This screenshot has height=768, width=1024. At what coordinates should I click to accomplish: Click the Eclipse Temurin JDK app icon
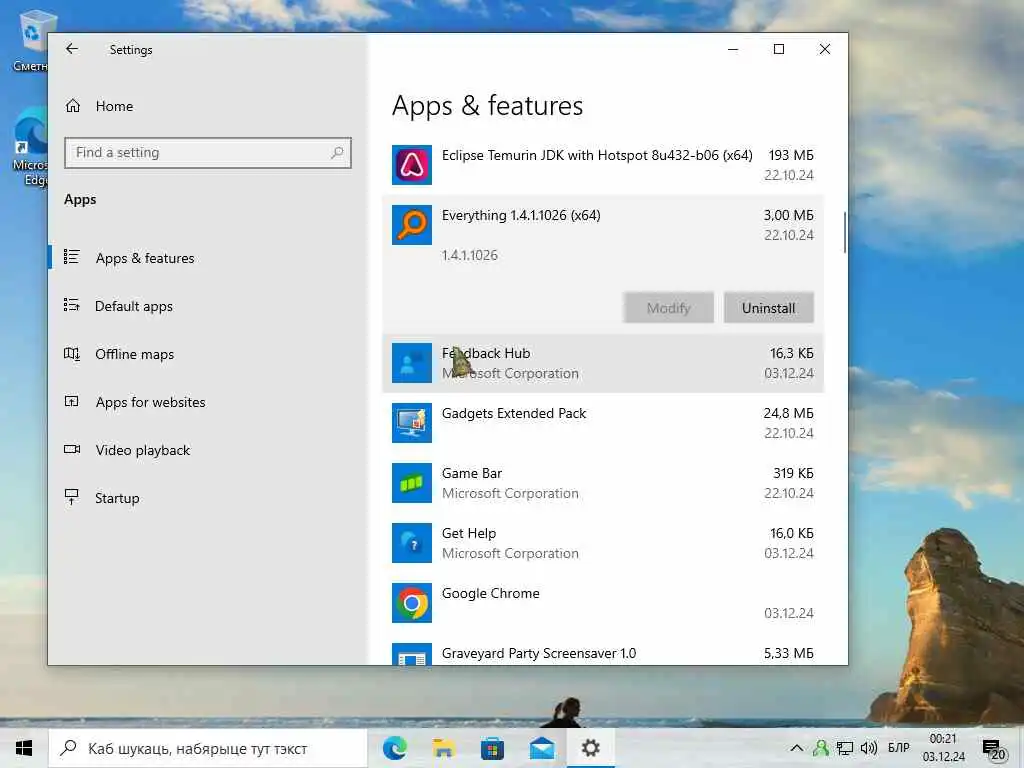pyautogui.click(x=411, y=165)
